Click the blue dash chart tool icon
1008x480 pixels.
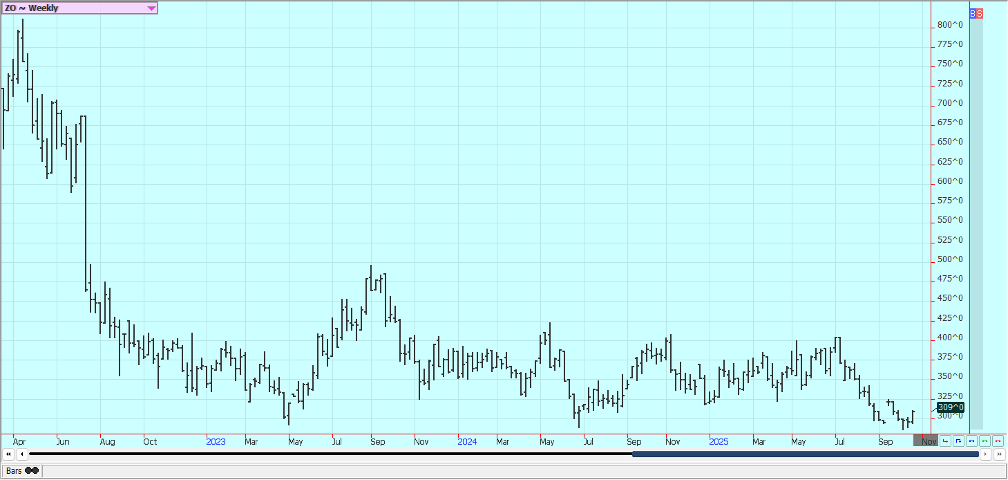click(x=972, y=440)
